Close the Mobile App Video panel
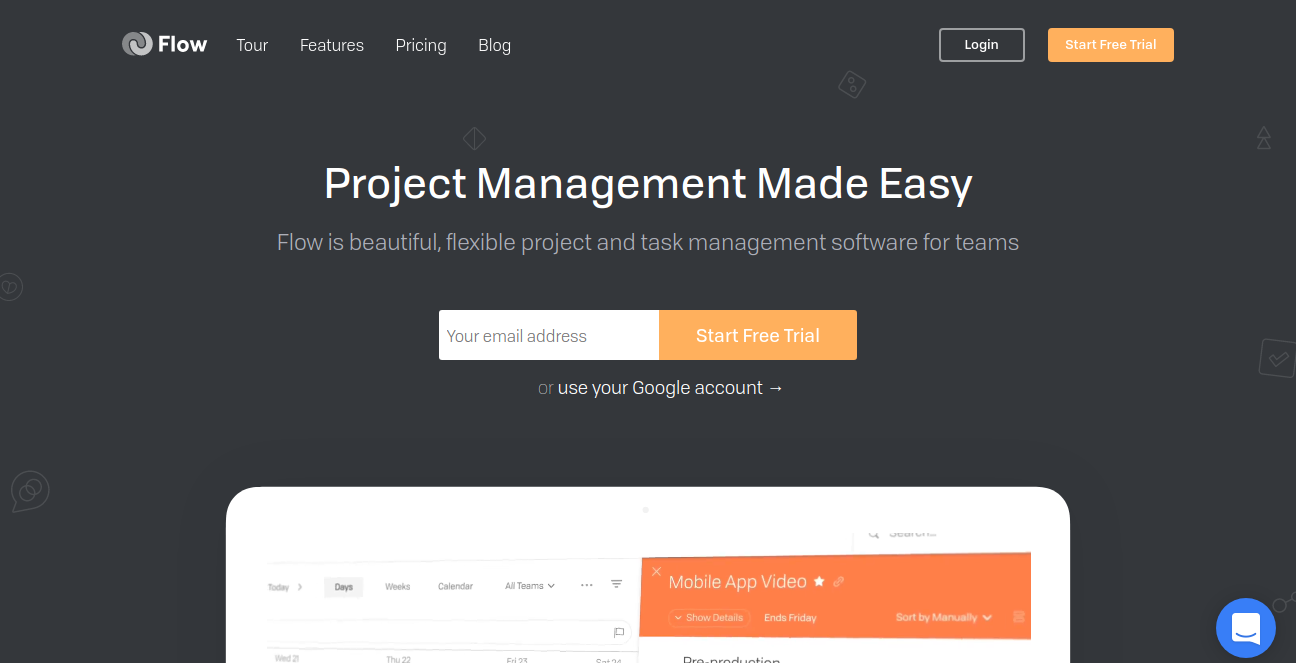This screenshot has width=1296, height=663. click(656, 571)
